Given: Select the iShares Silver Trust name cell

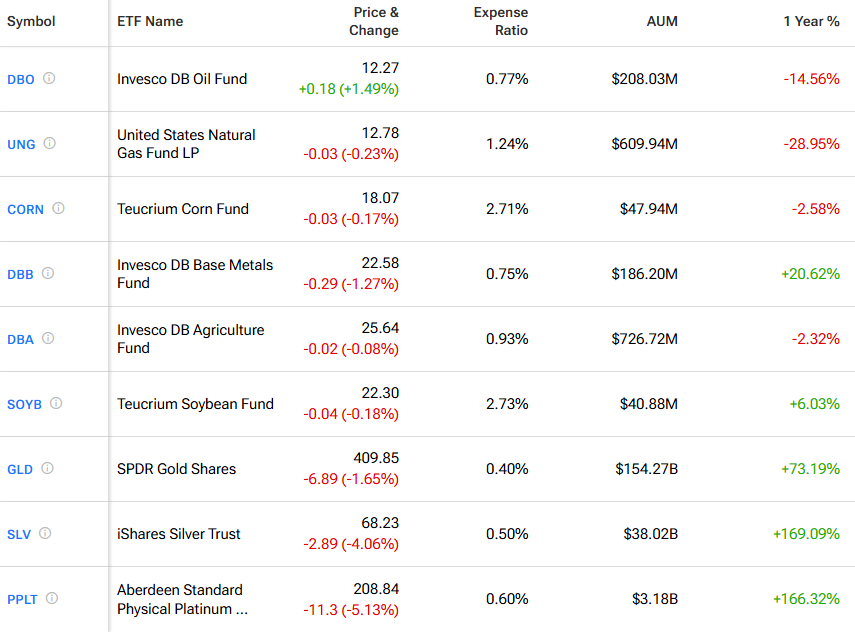Looking at the screenshot, I should point(179,534).
